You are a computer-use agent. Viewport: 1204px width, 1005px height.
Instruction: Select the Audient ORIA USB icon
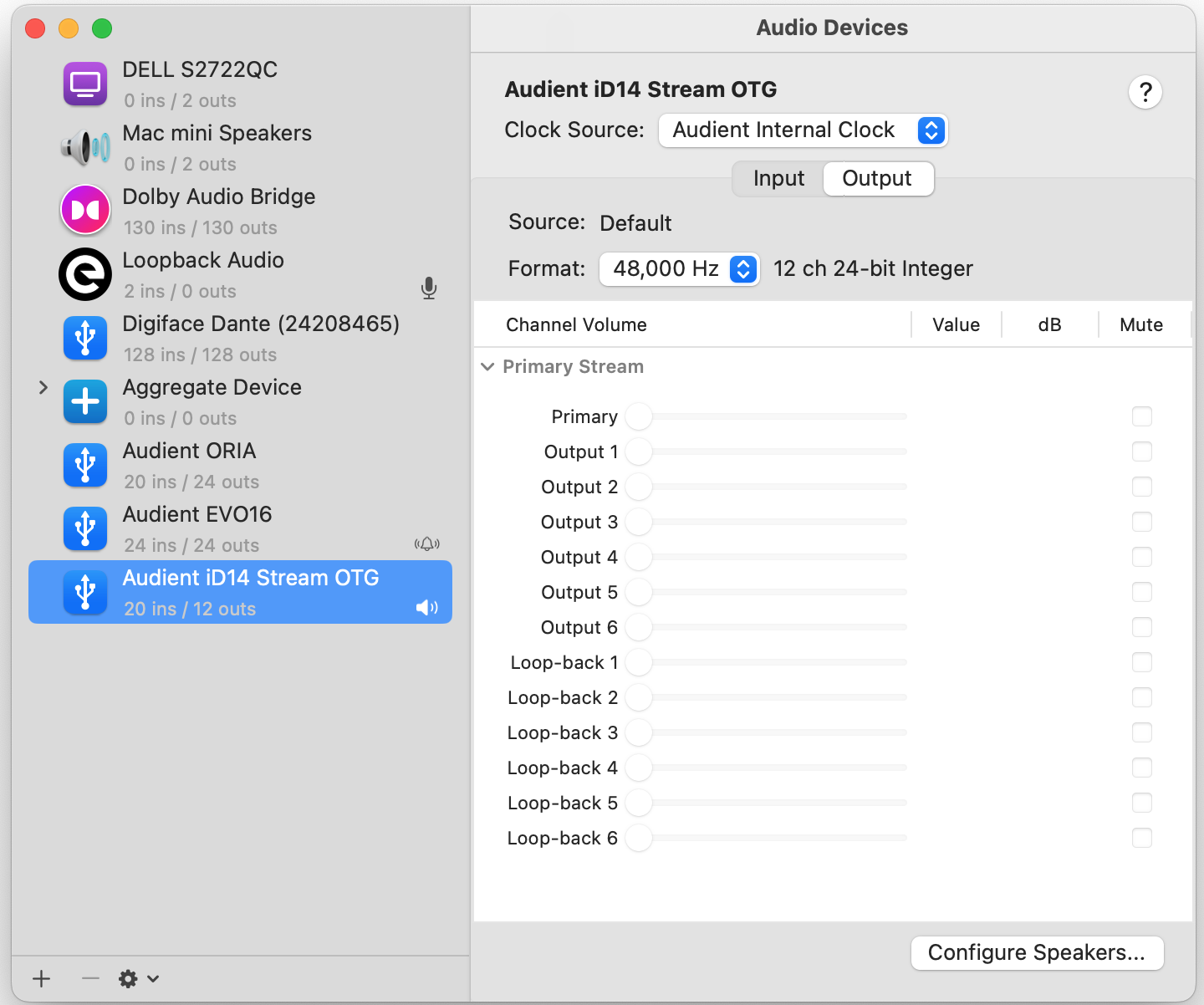click(x=85, y=466)
